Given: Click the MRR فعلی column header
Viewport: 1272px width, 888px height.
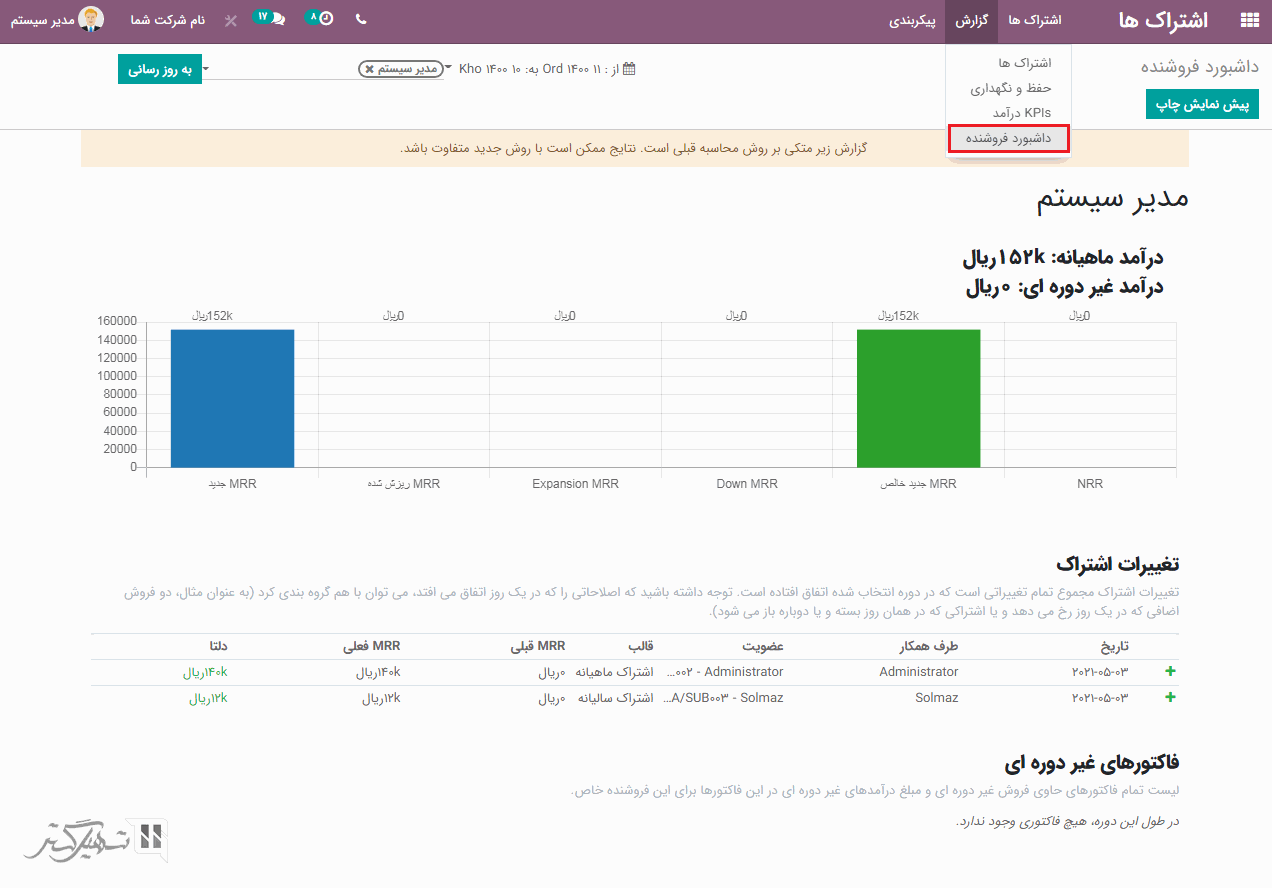Looking at the screenshot, I should coord(373,646).
